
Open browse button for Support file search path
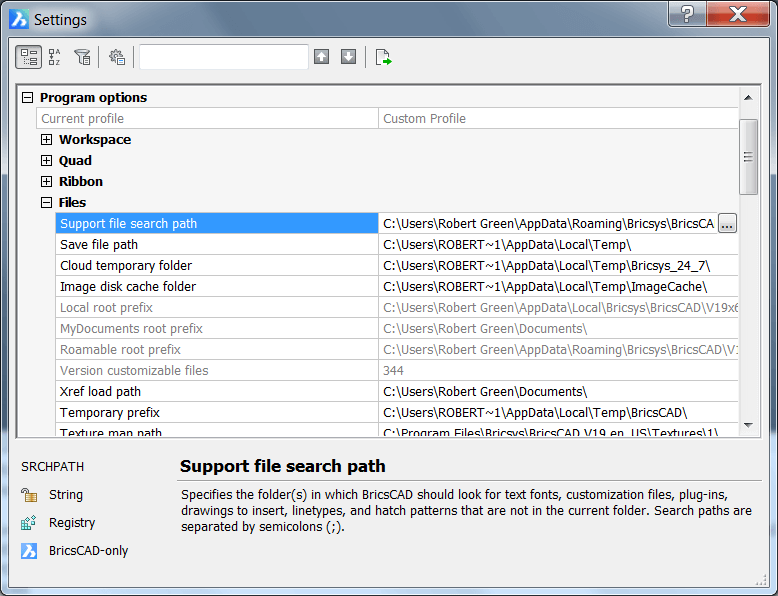(x=727, y=224)
